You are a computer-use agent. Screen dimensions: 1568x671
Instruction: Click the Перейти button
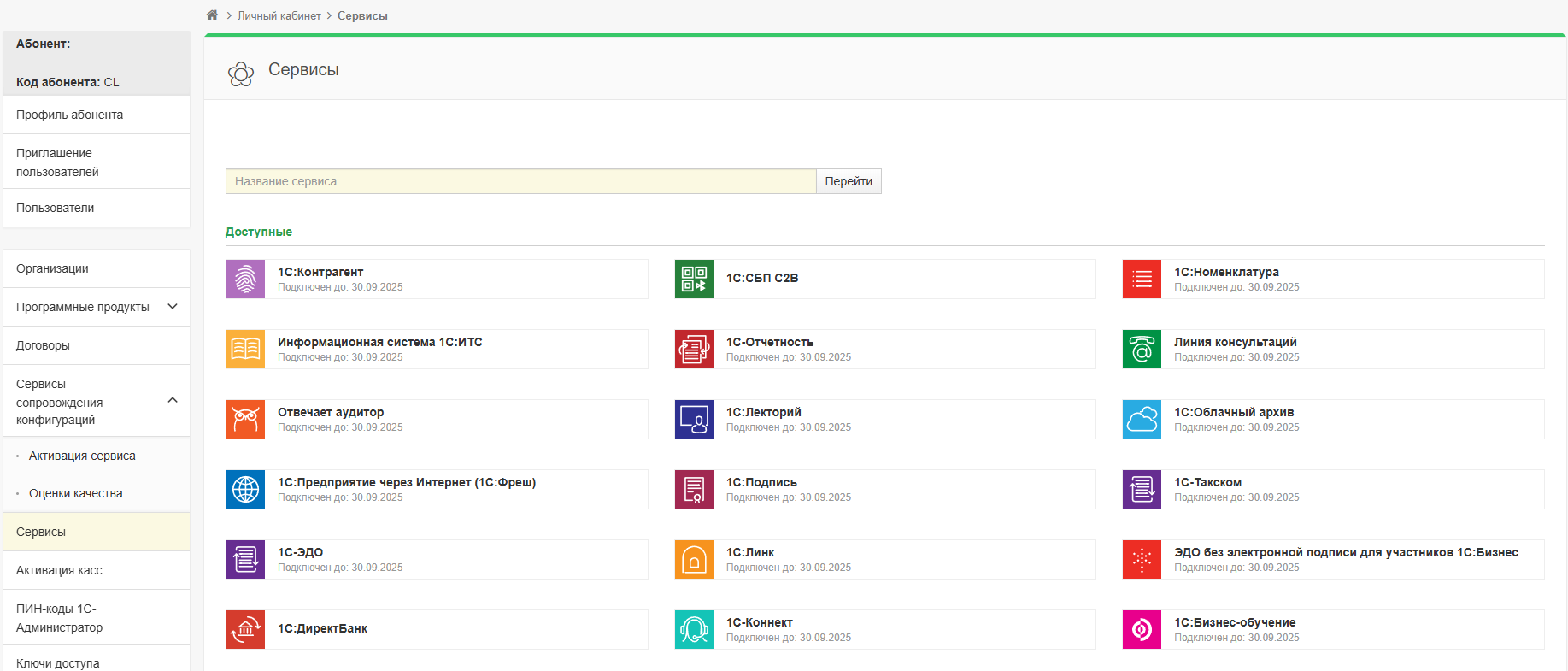click(x=849, y=181)
